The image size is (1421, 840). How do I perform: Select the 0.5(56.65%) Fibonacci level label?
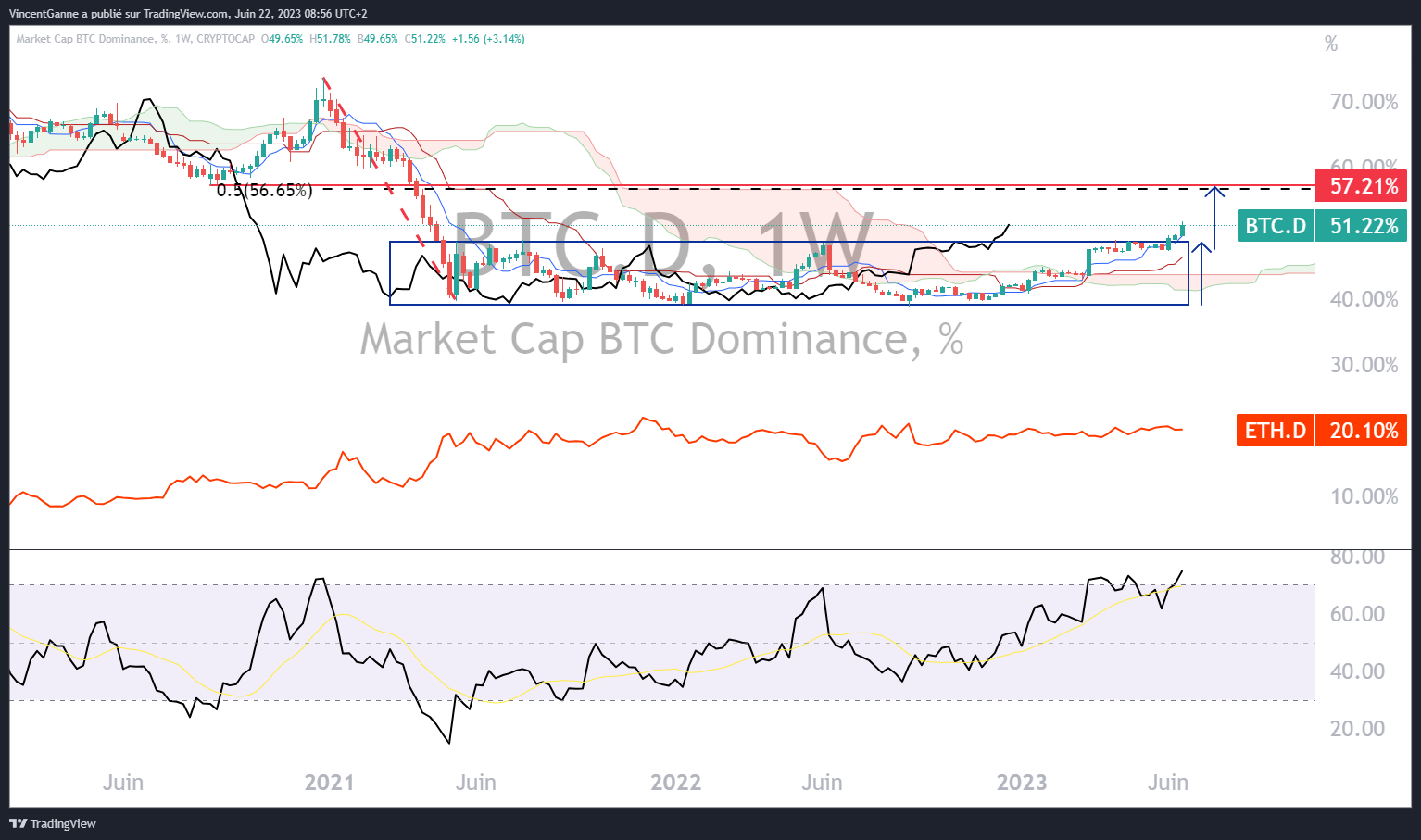[264, 191]
